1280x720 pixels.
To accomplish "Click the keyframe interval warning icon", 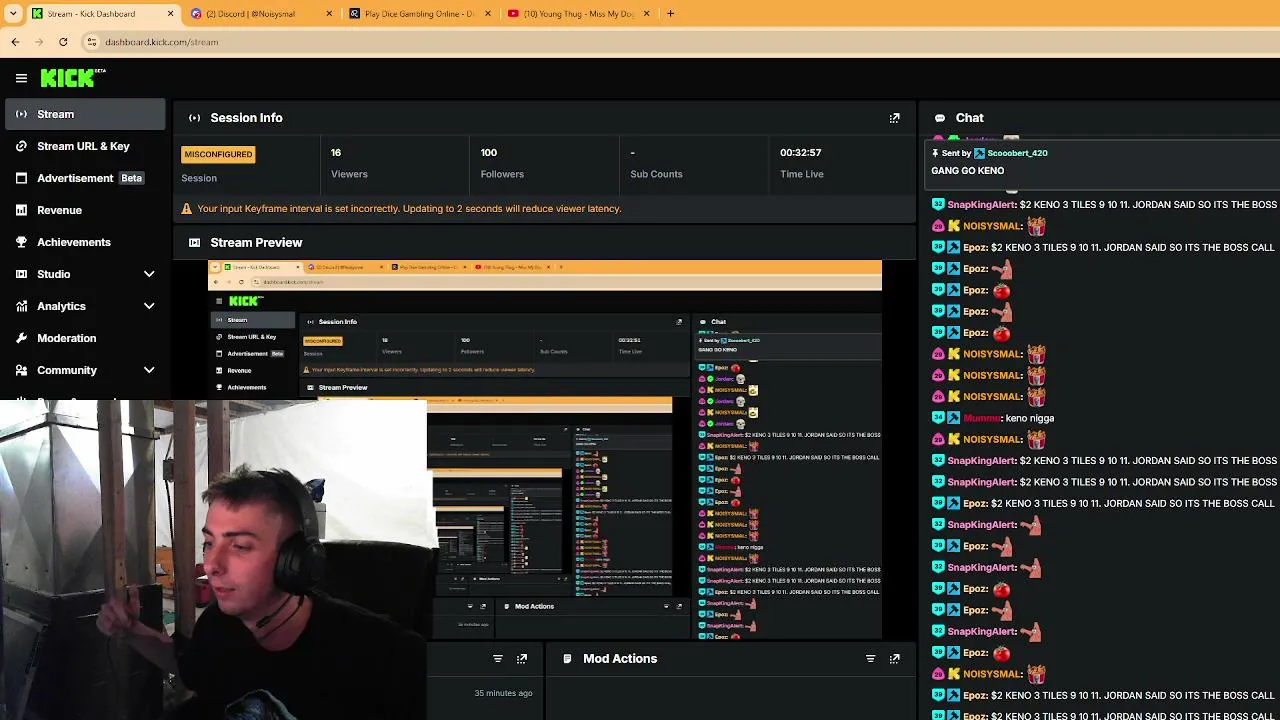I will click(x=186, y=209).
